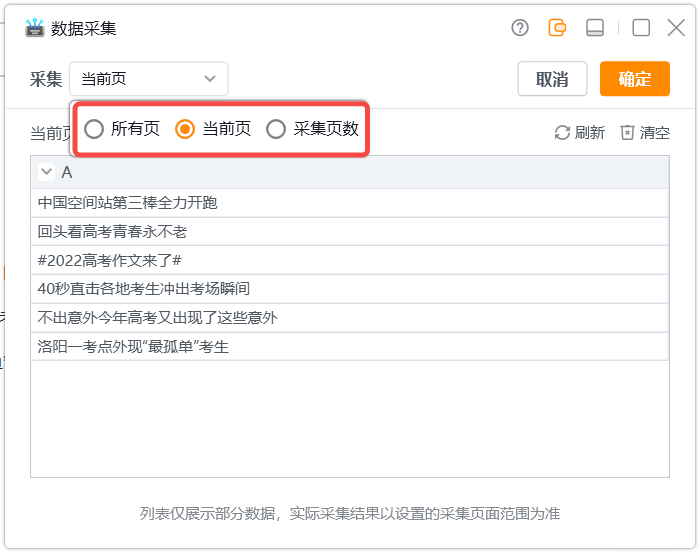Open the 采集 range dropdown
700x552 pixels.
coord(148,79)
